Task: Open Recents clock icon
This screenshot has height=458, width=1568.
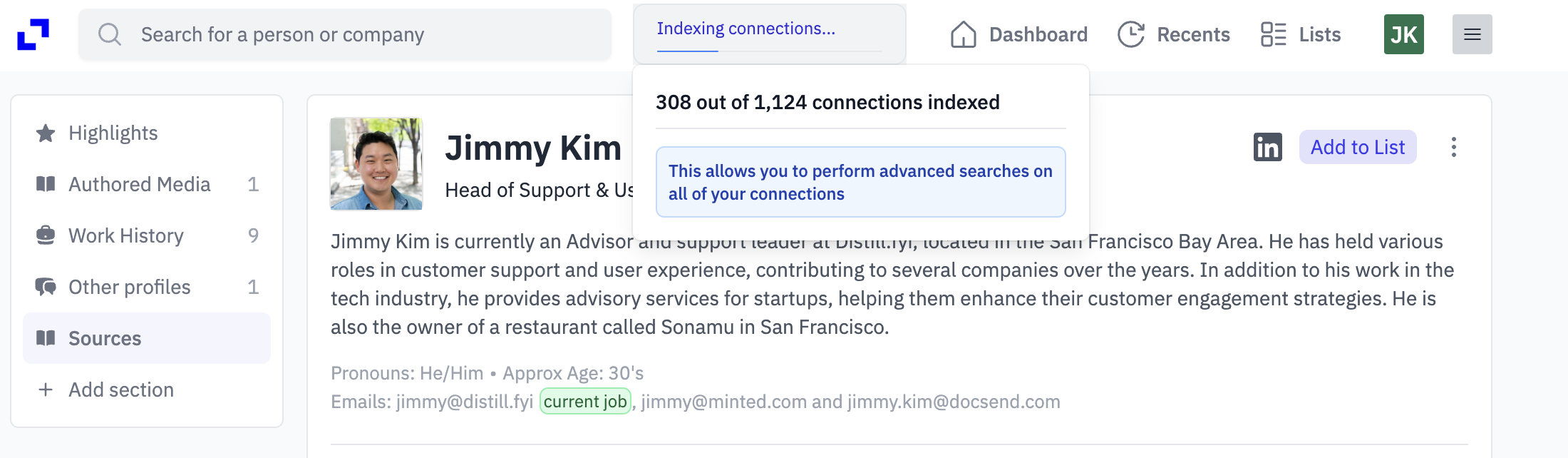Action: click(x=1130, y=34)
